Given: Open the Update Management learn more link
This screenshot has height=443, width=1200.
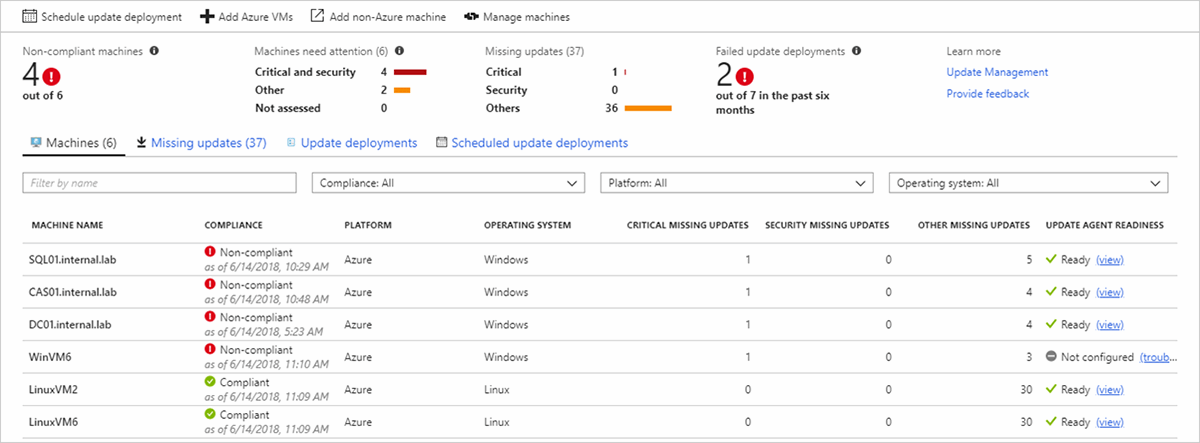Looking at the screenshot, I should click(x=997, y=72).
